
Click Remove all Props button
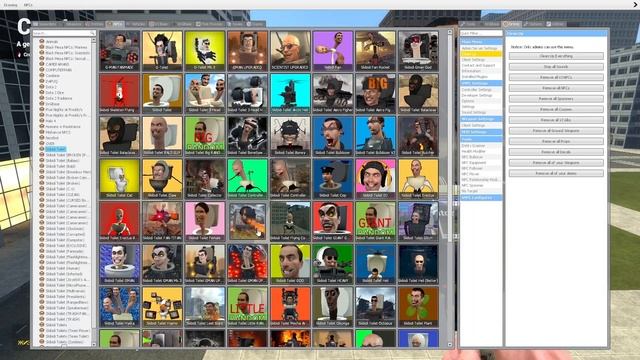[556, 141]
